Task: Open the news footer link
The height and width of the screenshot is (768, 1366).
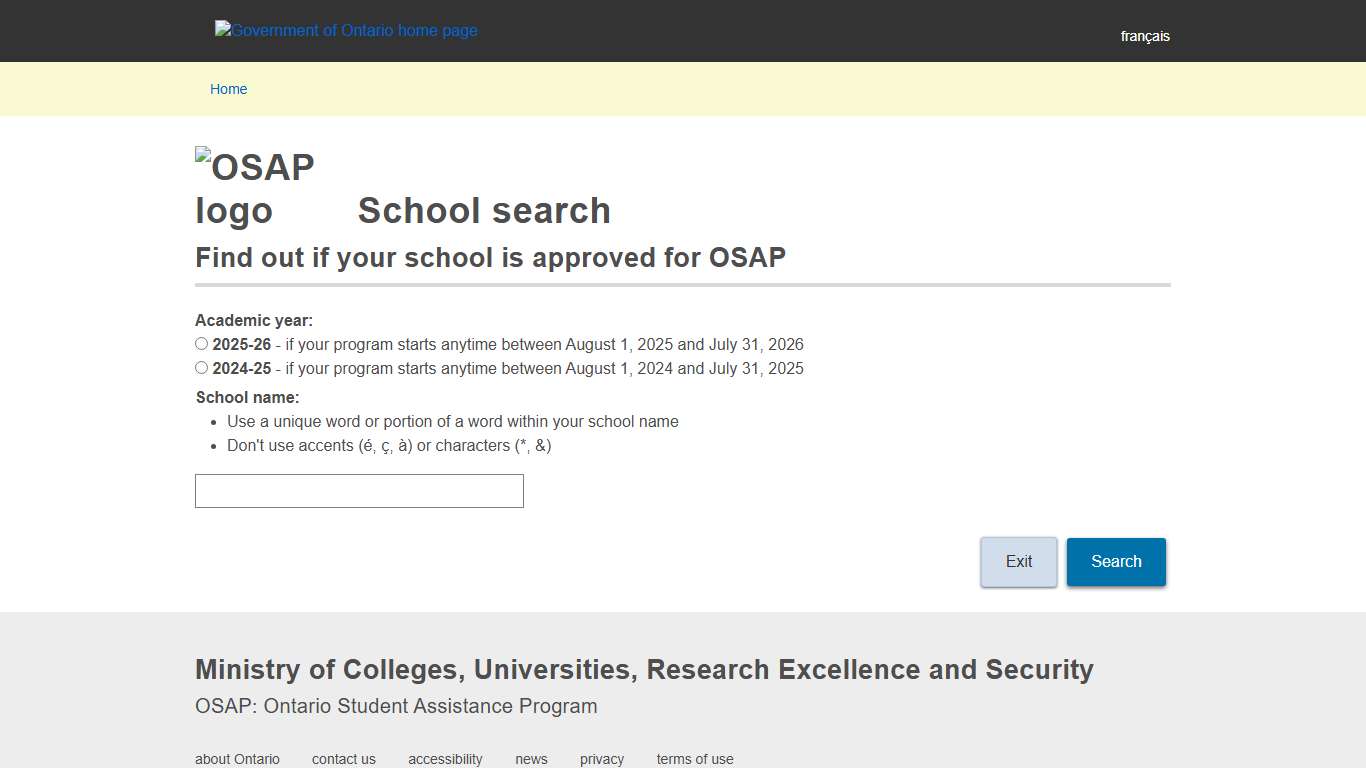Action: click(531, 759)
